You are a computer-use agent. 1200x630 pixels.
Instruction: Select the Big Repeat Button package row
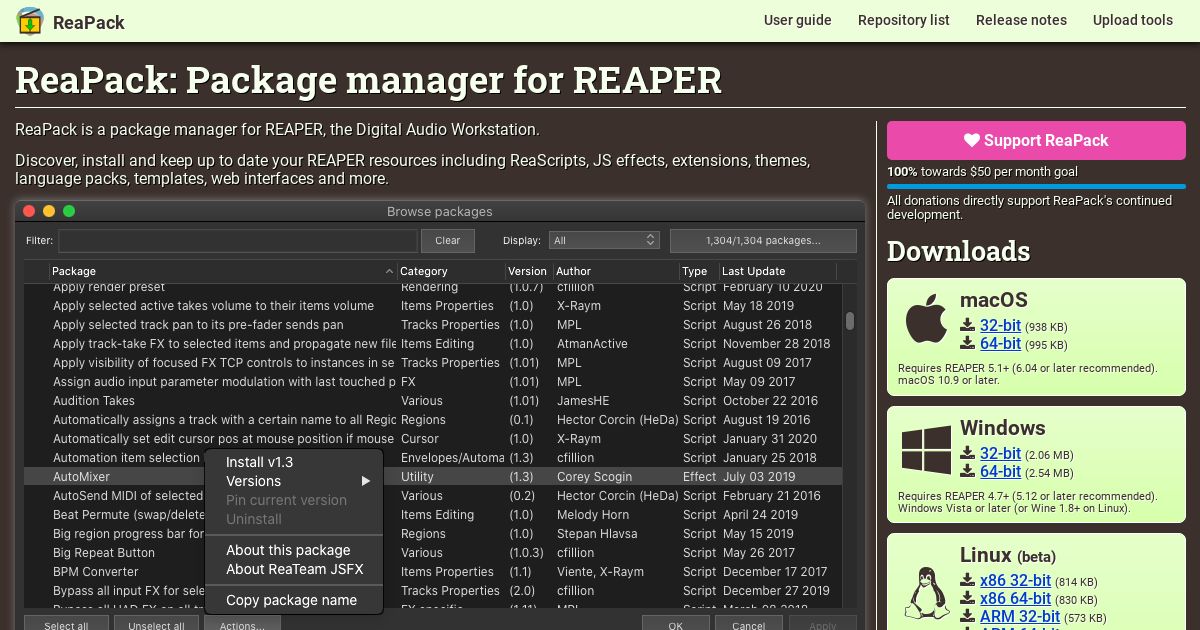(x=433, y=553)
